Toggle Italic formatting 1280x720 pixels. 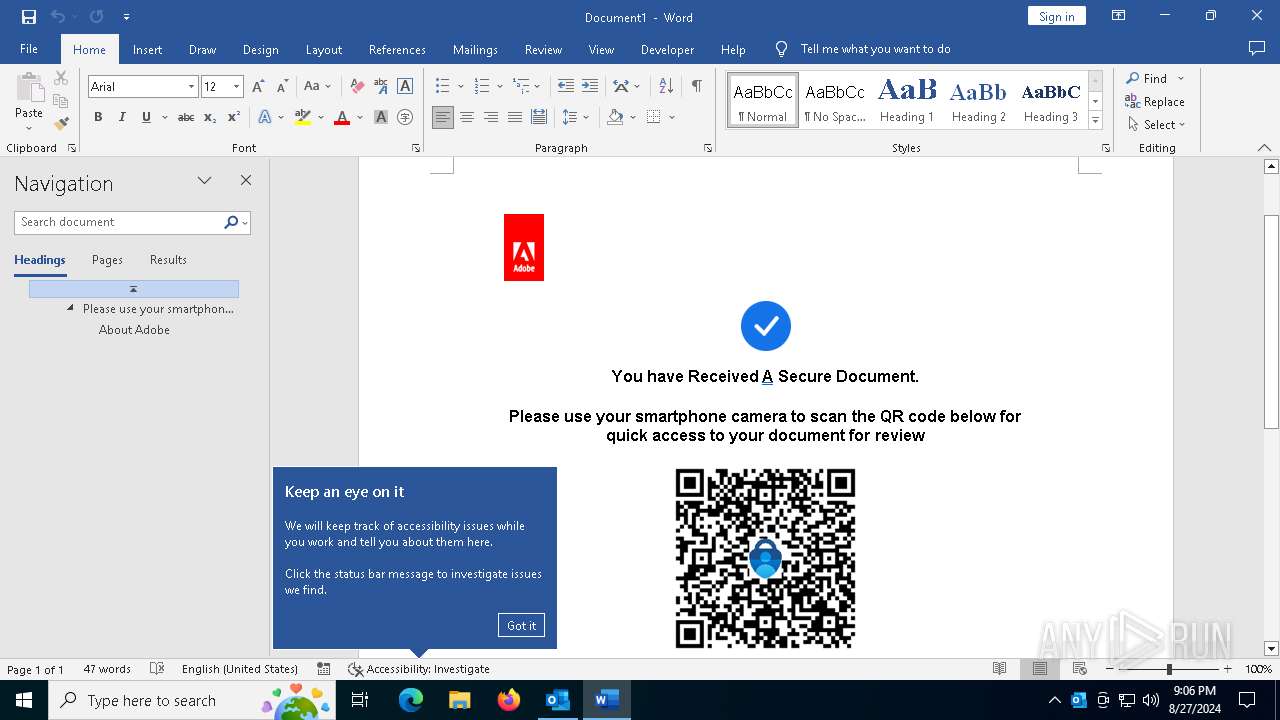point(122,117)
